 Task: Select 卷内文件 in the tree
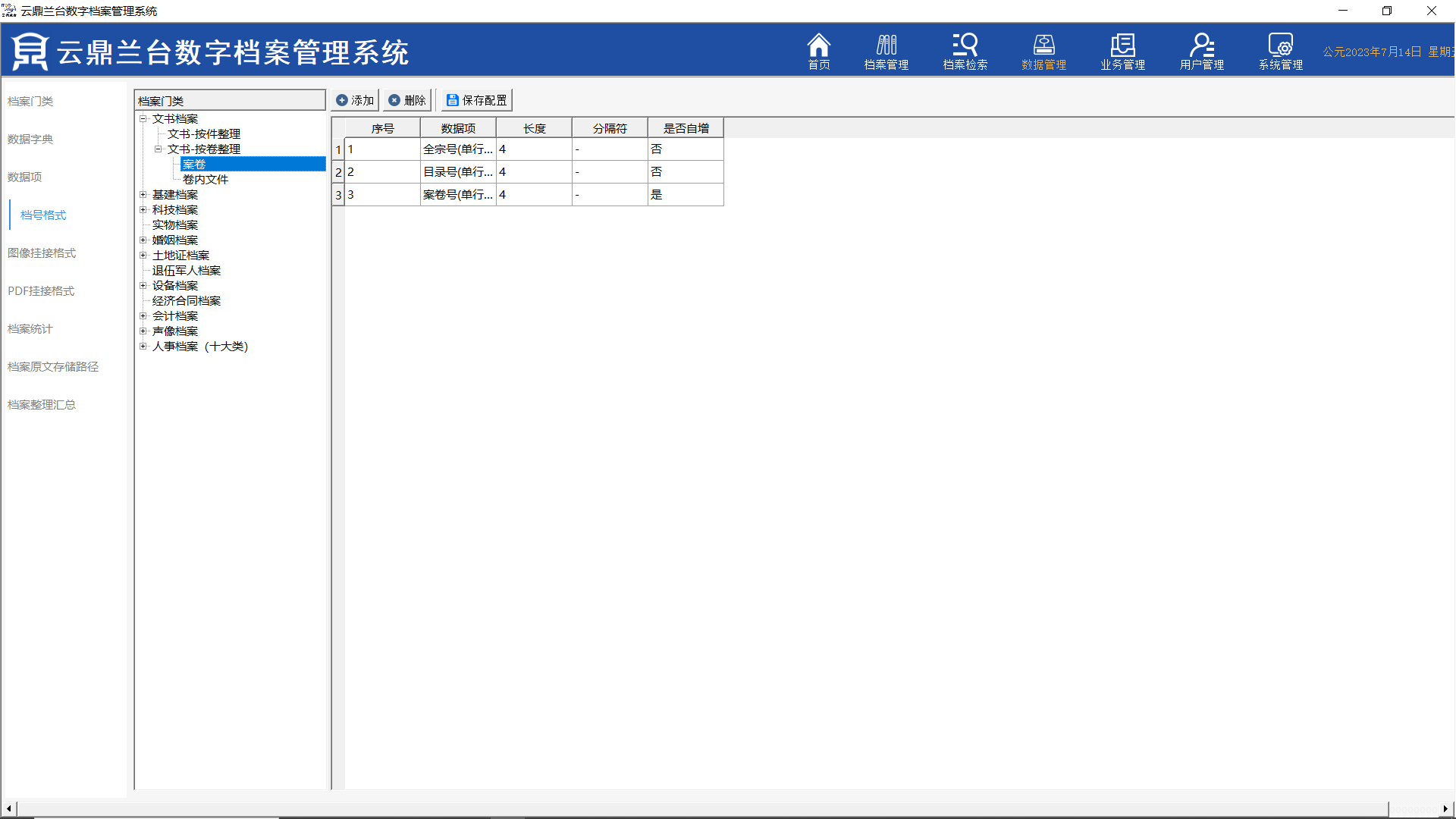click(x=205, y=180)
